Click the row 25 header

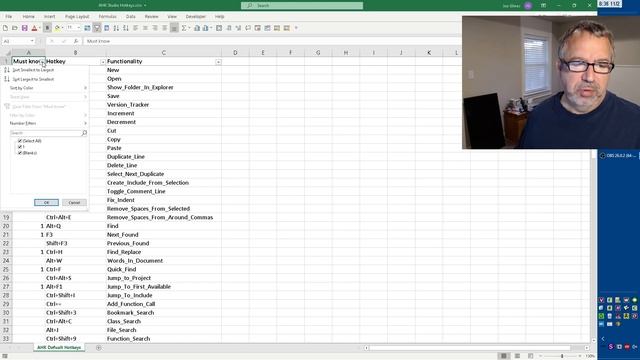[6, 269]
